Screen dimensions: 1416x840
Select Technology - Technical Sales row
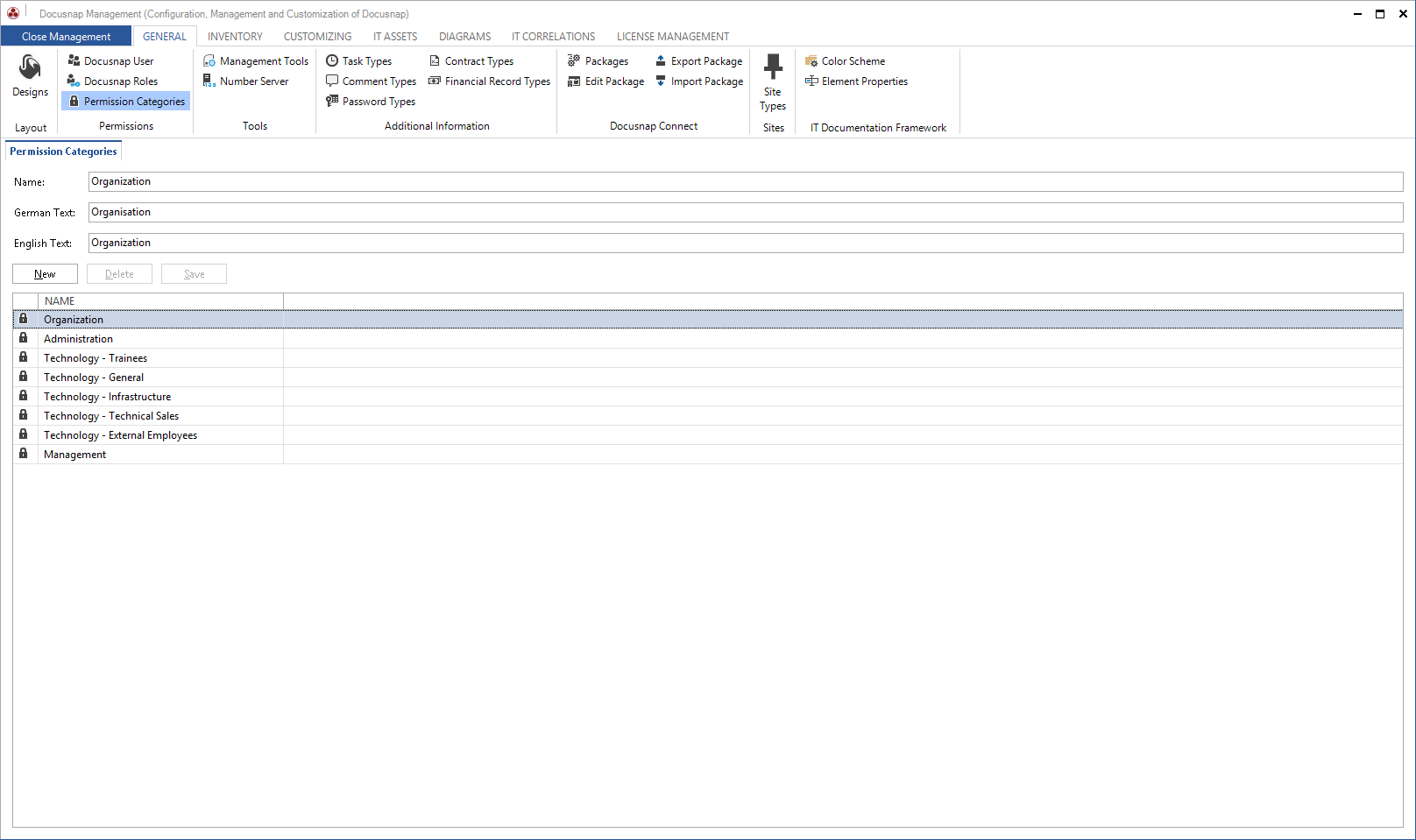708,416
